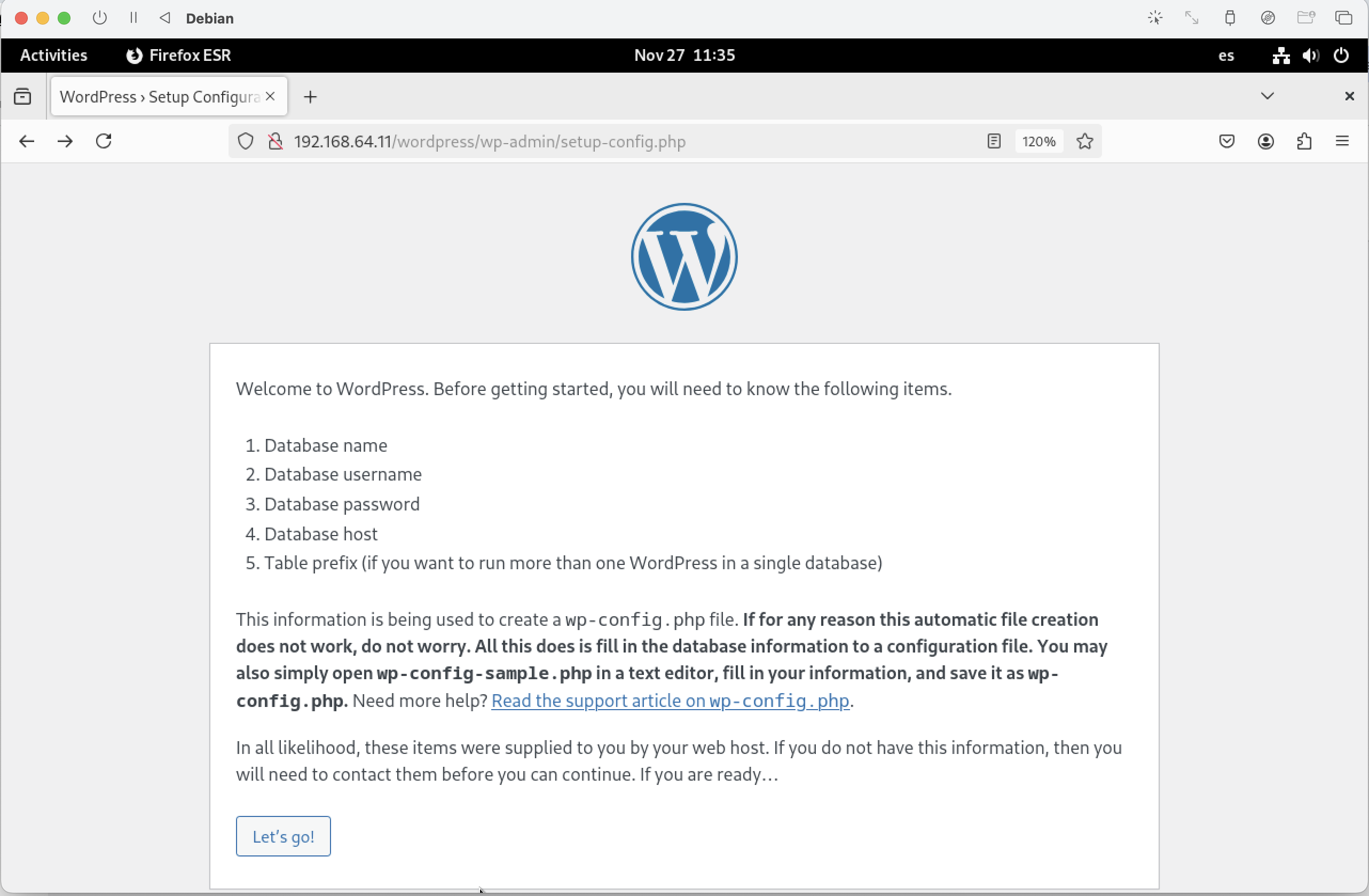Reload the current page
1369x896 pixels.
(104, 142)
